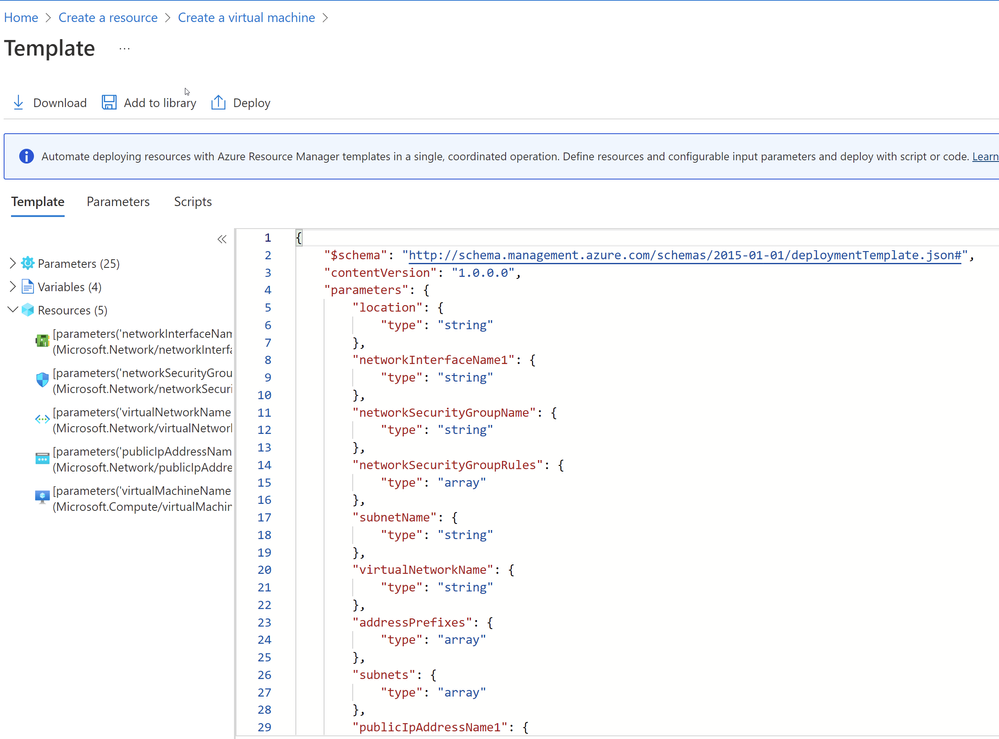Click the Download button label
This screenshot has height=739, width=999.
(x=60, y=103)
